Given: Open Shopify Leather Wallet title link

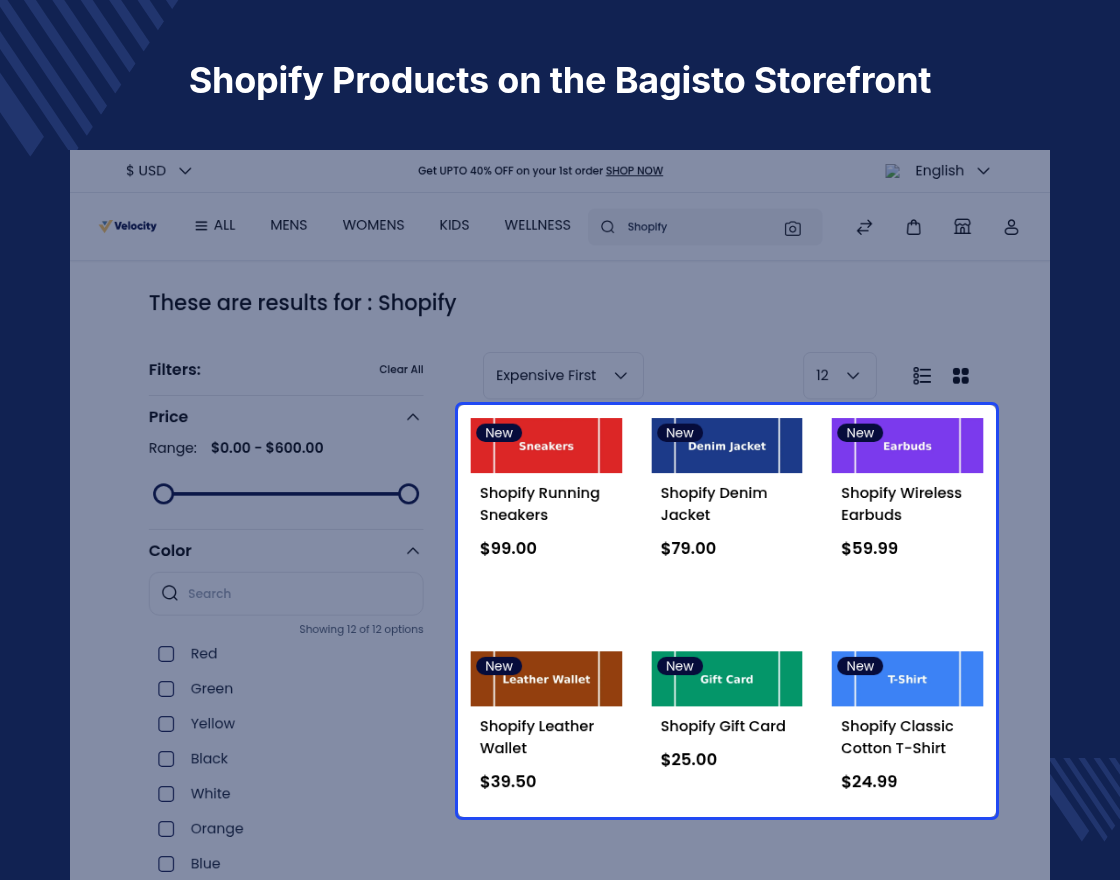Looking at the screenshot, I should click(536, 737).
